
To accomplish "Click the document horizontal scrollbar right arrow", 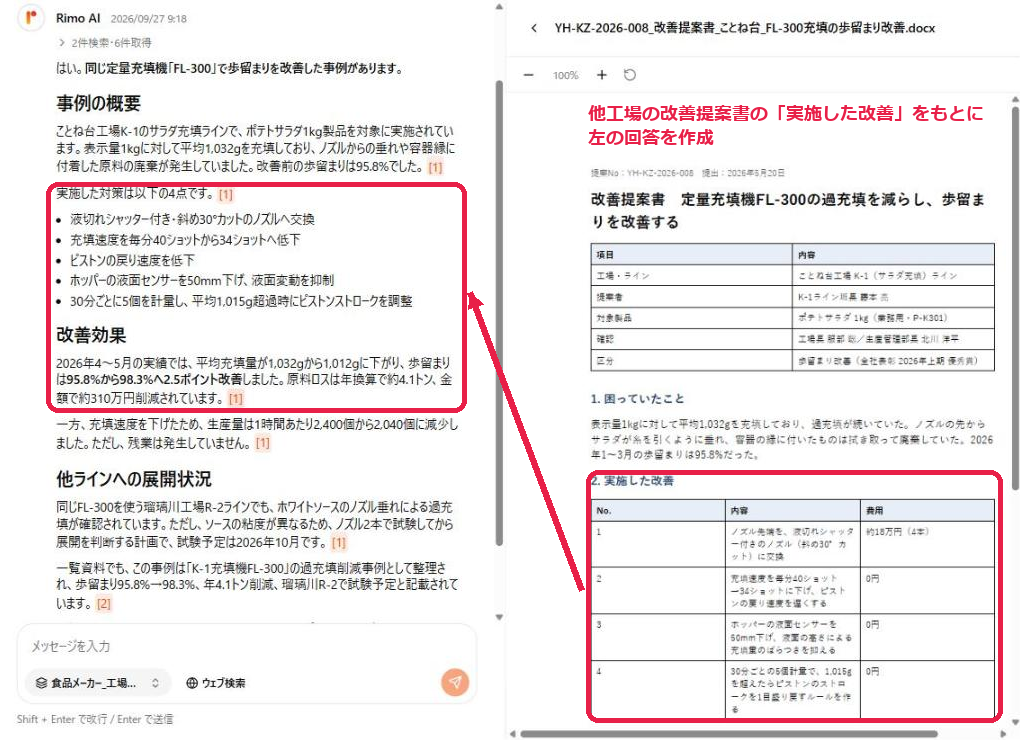I will 1005,734.
